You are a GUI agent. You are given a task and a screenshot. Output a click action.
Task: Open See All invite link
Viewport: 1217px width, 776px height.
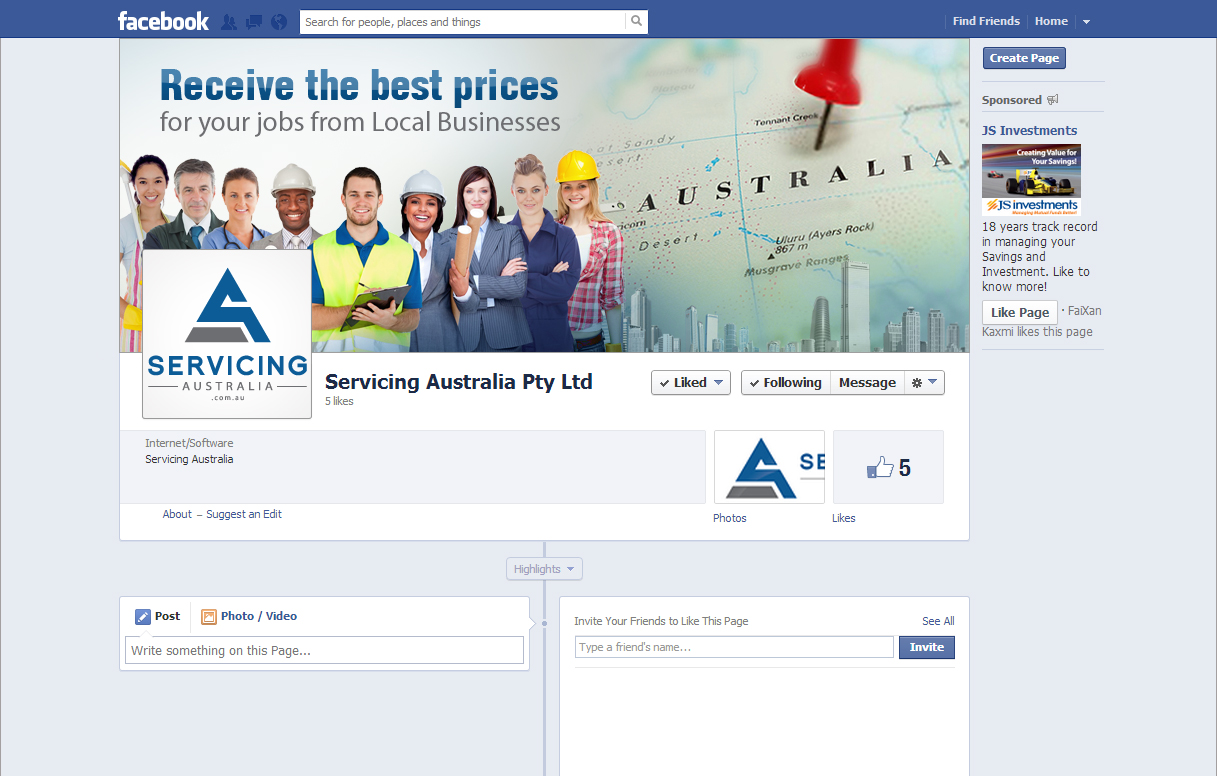point(938,621)
